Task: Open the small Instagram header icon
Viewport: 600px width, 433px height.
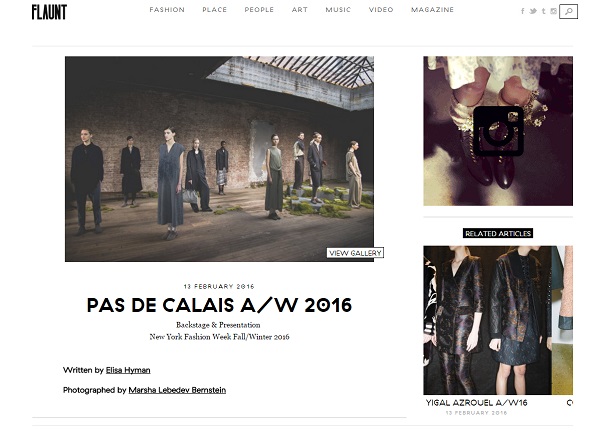Action: click(x=553, y=11)
